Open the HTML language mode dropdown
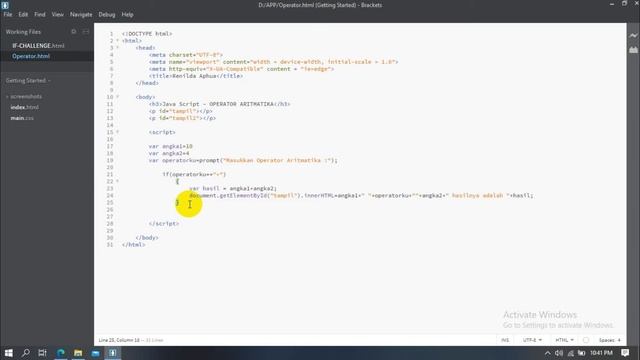This screenshot has width=640, height=360. point(564,340)
